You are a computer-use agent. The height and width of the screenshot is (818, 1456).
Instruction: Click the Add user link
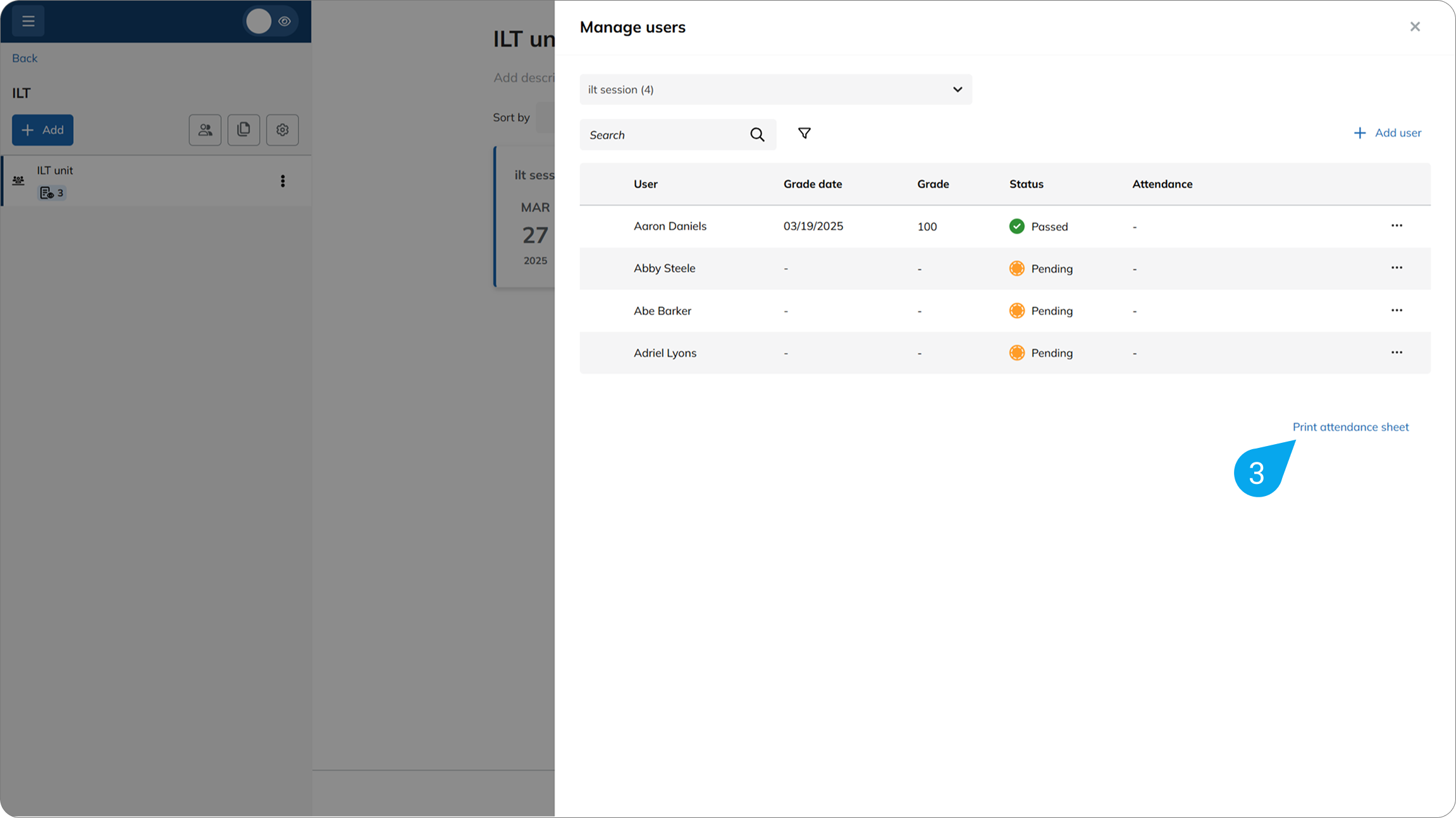(1387, 133)
